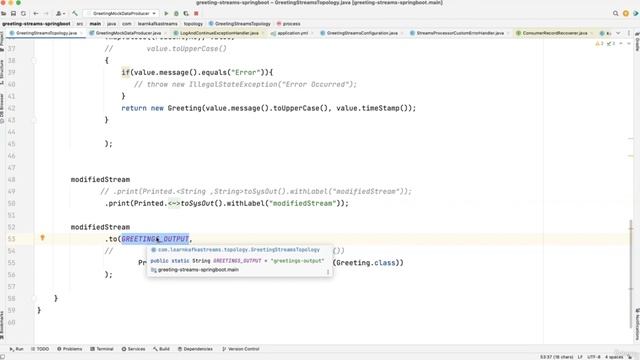Open the Version Control tool window
The image size is (640, 360).
point(241,349)
